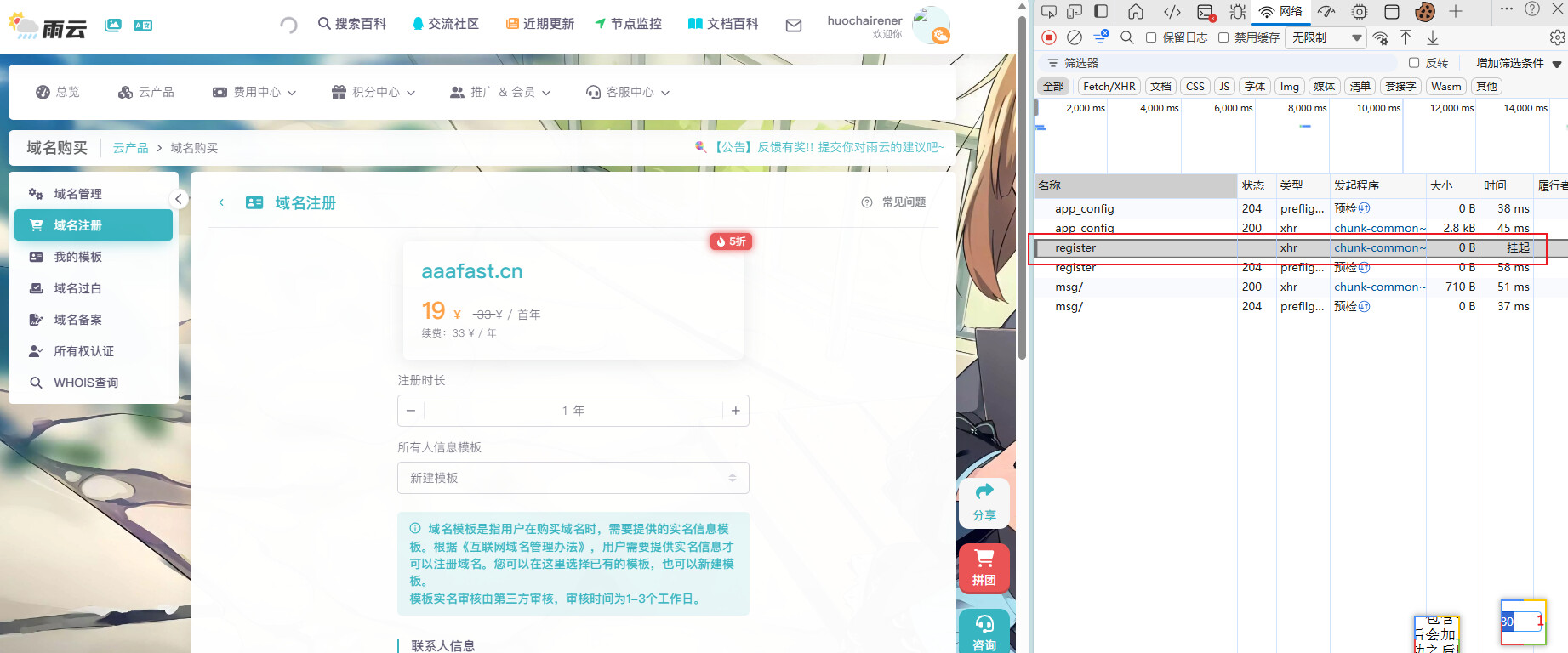Viewport: 1568px width, 653px height.
Task: Stop recording network log
Action: [1049, 37]
